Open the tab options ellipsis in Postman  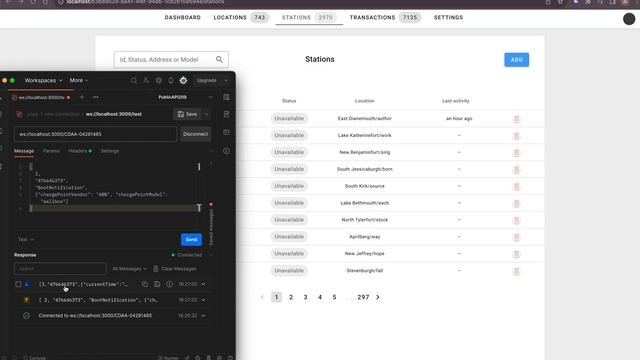click(96, 97)
